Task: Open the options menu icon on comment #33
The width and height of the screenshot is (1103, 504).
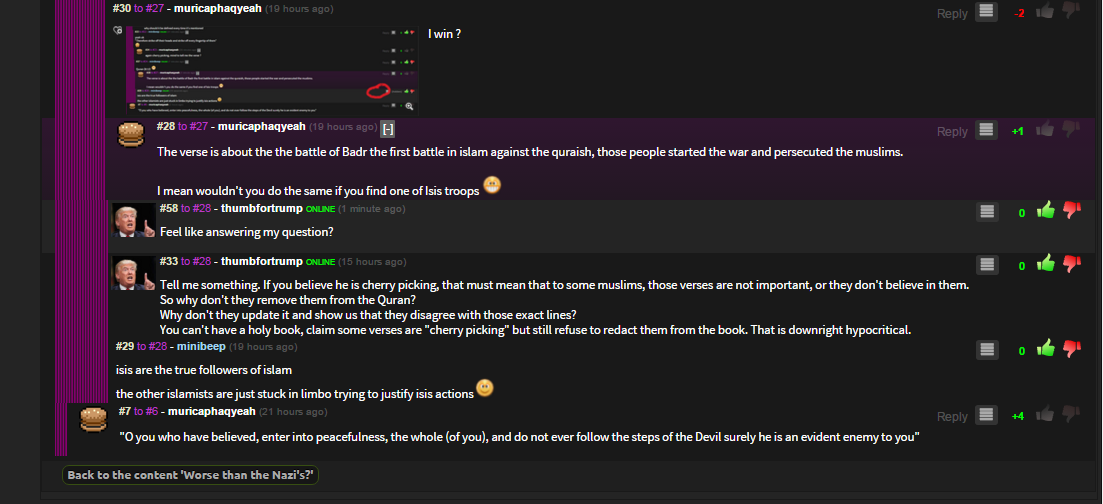Action: click(987, 264)
